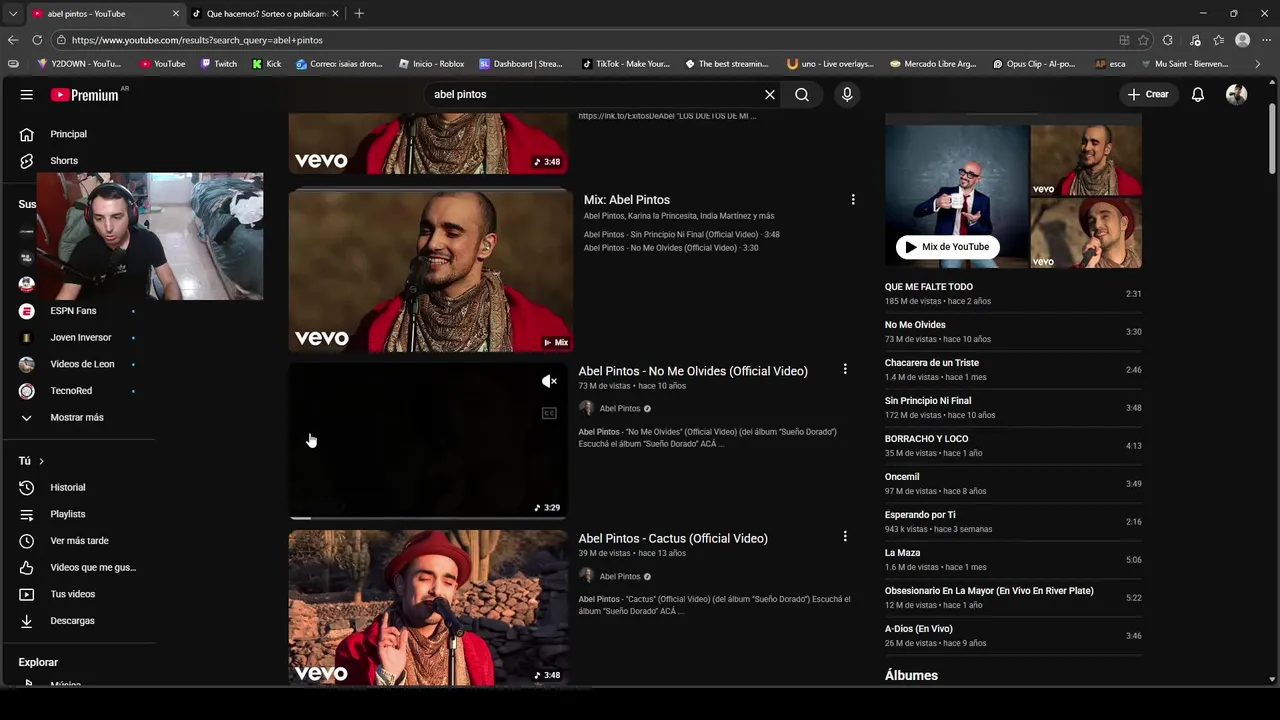Close the abel pintos YouTube tab
Image resolution: width=1280 pixels, height=720 pixels.
pyautogui.click(x=176, y=14)
